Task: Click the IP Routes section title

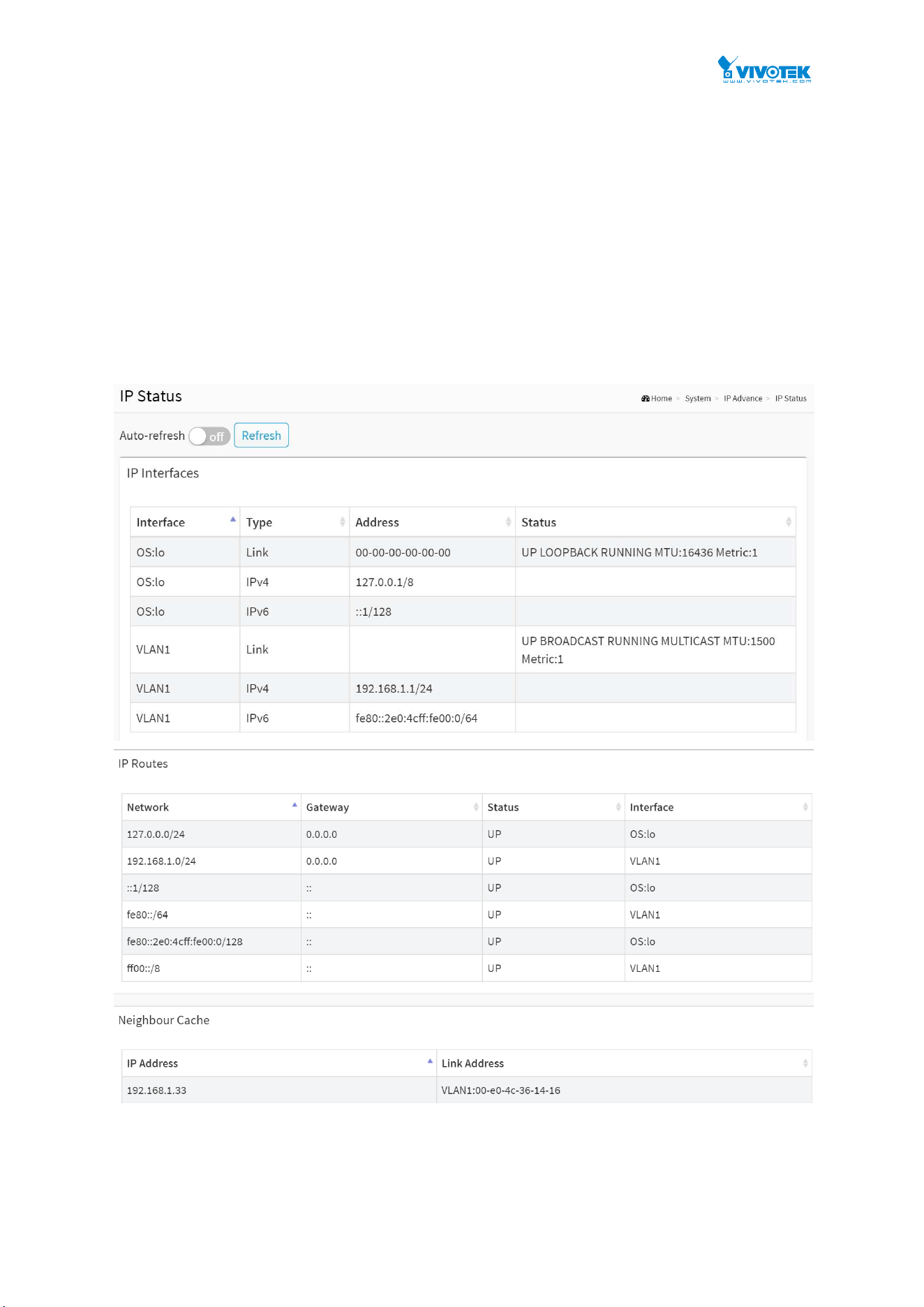Action: pyautogui.click(x=143, y=764)
